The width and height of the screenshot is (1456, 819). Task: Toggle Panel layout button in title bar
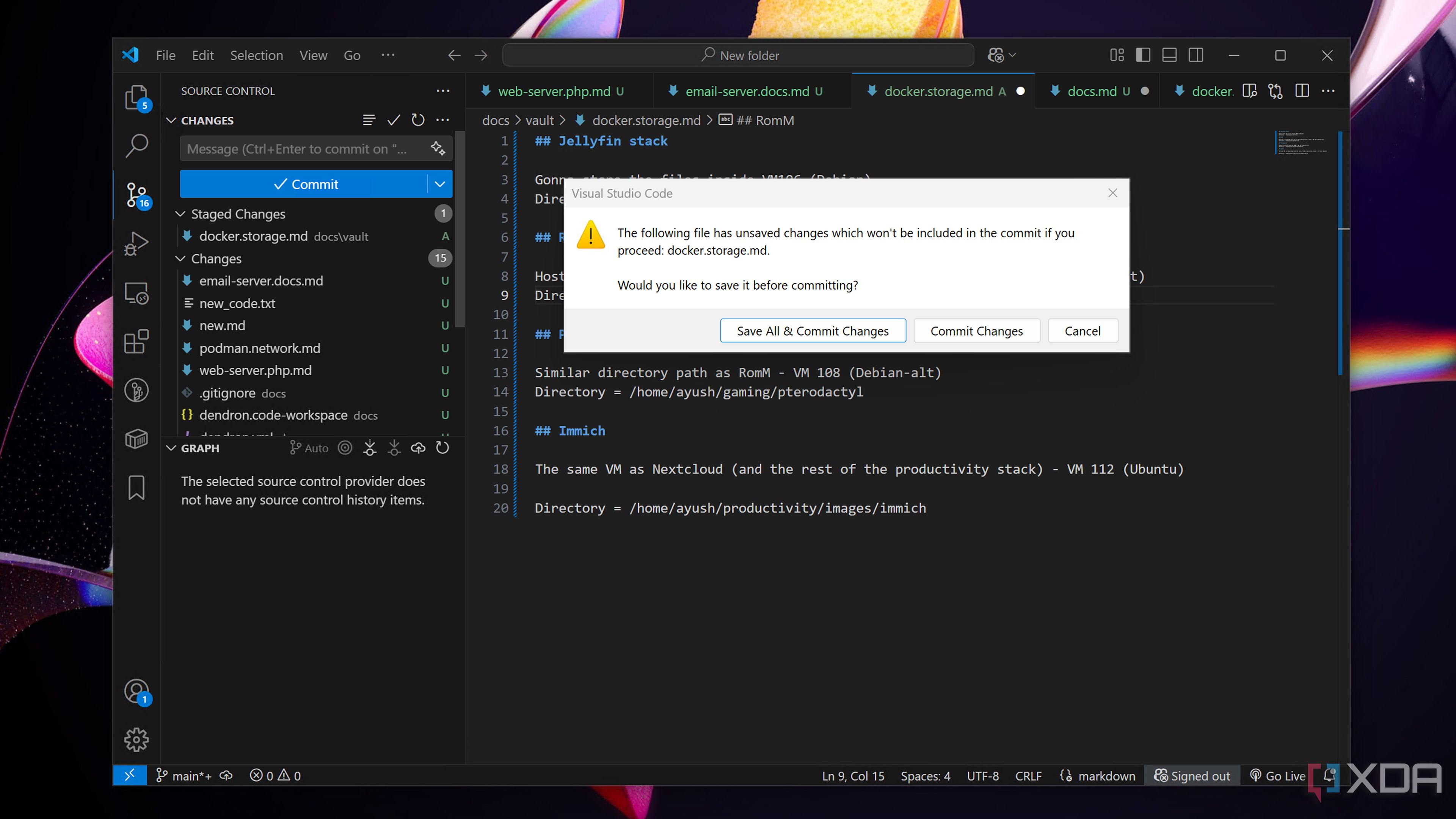pyautogui.click(x=1169, y=55)
